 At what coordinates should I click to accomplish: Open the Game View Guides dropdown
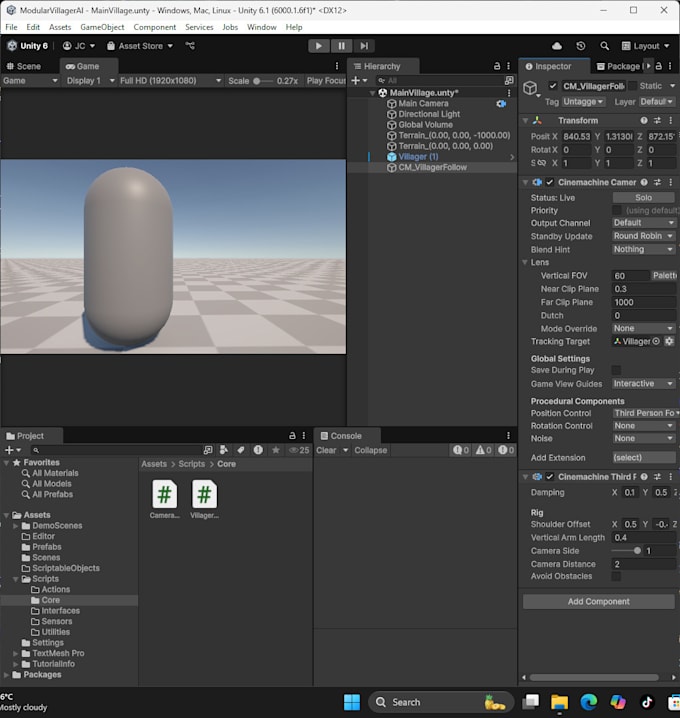point(643,383)
